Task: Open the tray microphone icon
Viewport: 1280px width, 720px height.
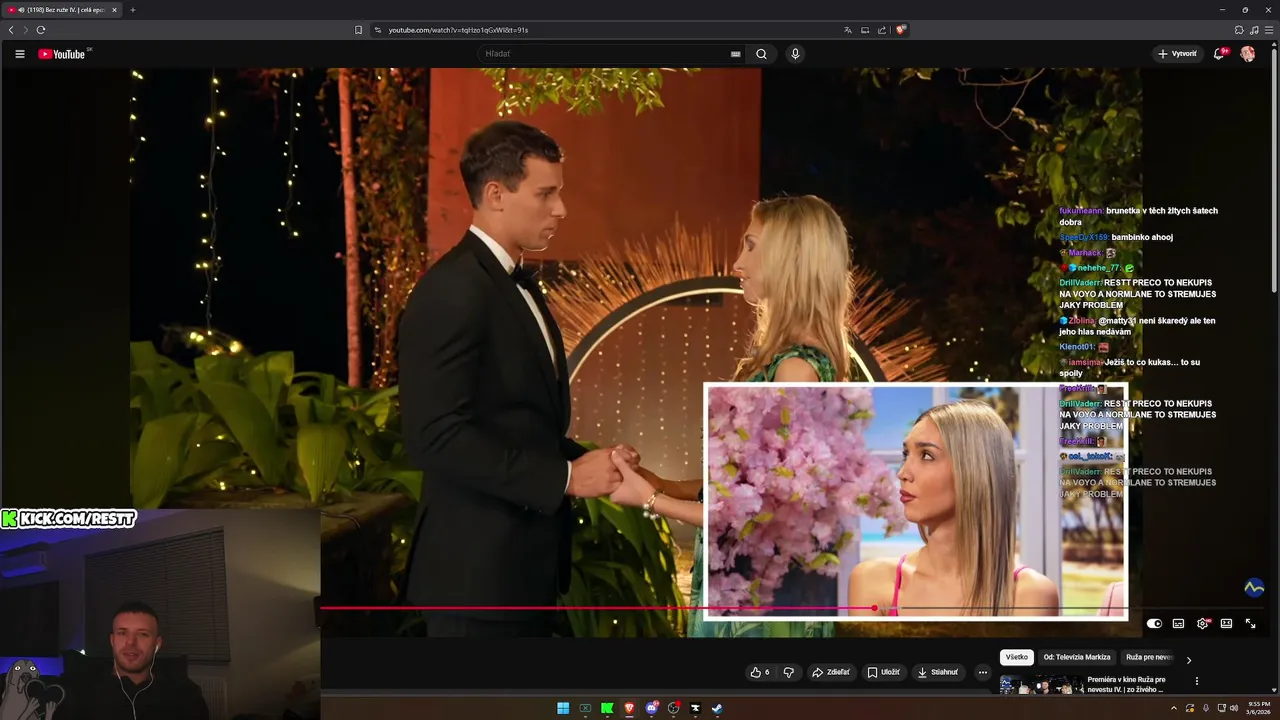Action: click(x=1205, y=708)
